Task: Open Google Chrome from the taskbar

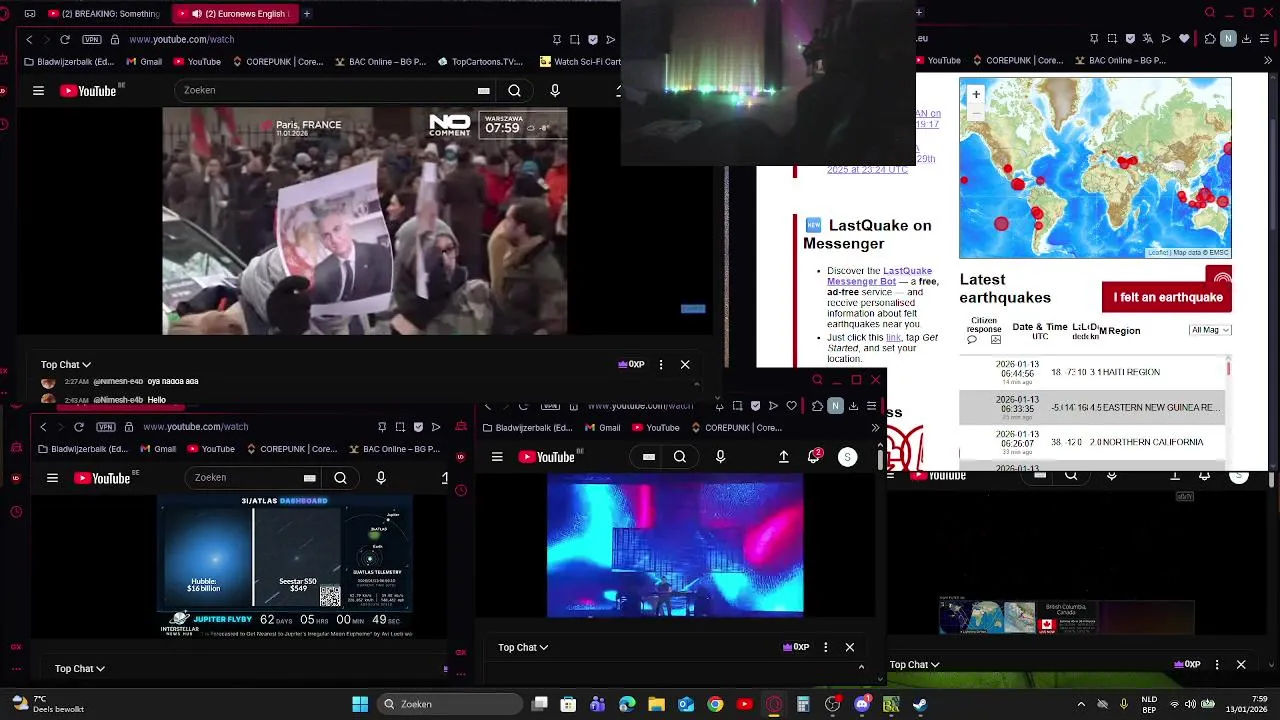Action: pyautogui.click(x=715, y=704)
